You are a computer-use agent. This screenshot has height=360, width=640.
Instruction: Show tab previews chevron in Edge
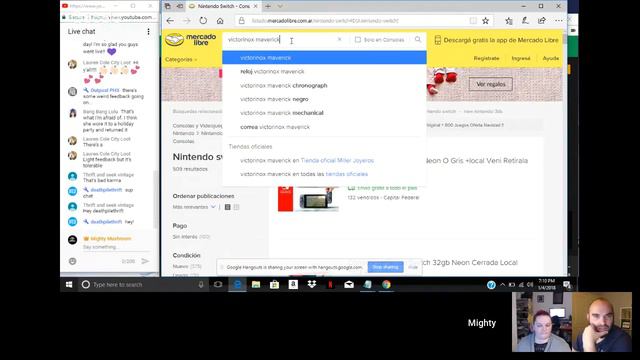pyautogui.click(x=280, y=6)
